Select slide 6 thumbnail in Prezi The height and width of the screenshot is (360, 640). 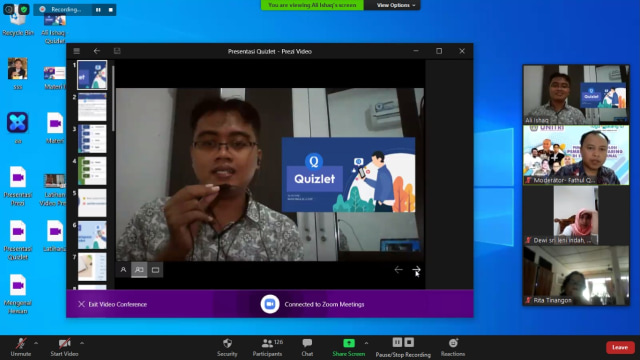pos(92,235)
